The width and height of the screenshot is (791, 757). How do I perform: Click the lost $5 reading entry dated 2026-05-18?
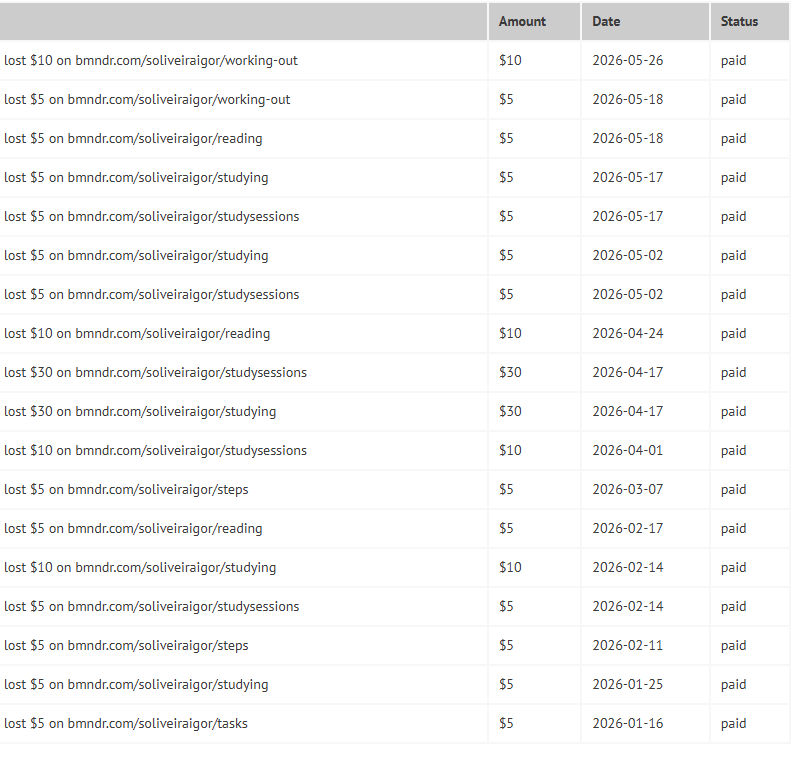(x=133, y=139)
